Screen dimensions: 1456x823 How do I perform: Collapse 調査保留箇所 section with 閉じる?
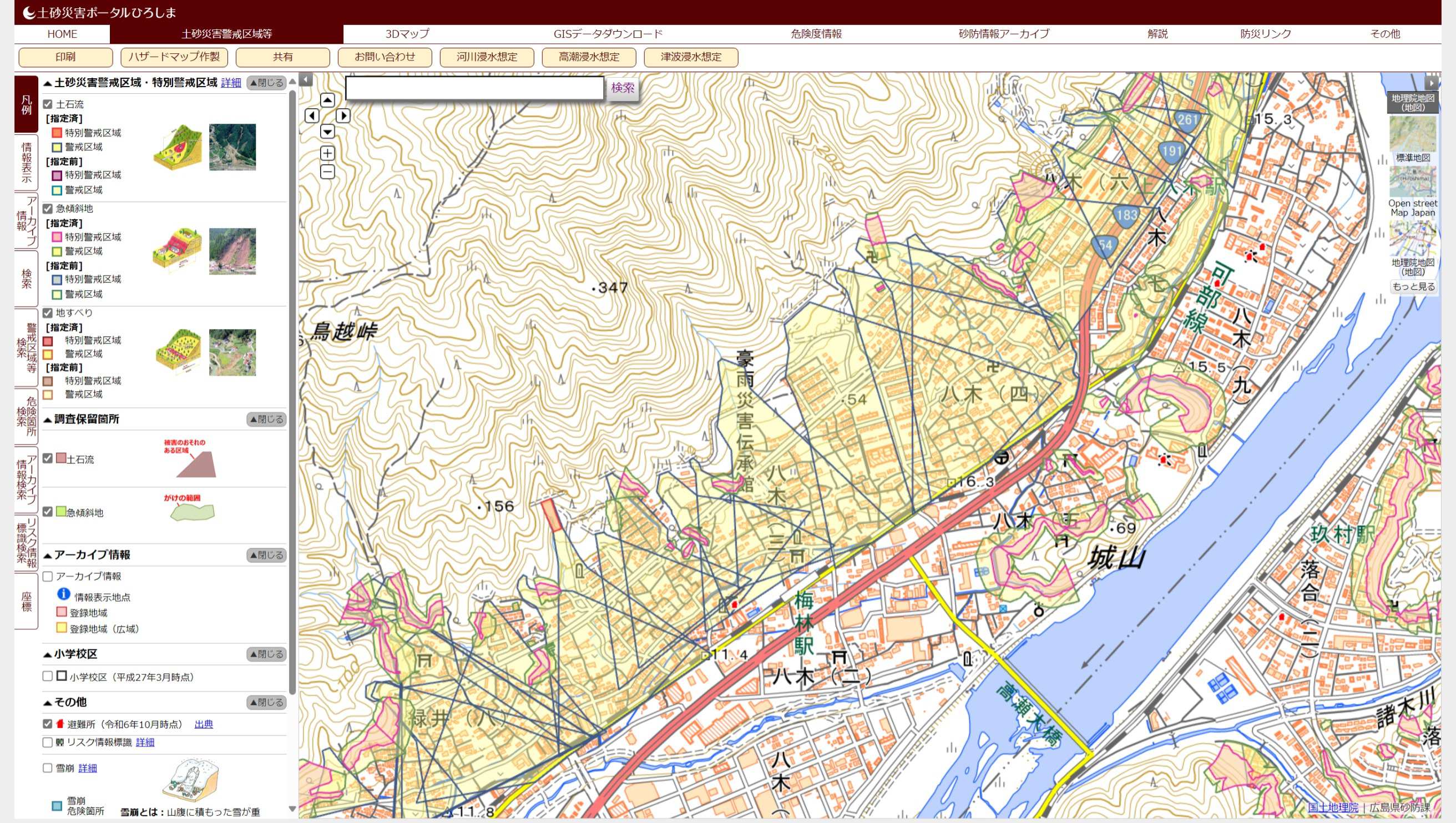(266, 420)
